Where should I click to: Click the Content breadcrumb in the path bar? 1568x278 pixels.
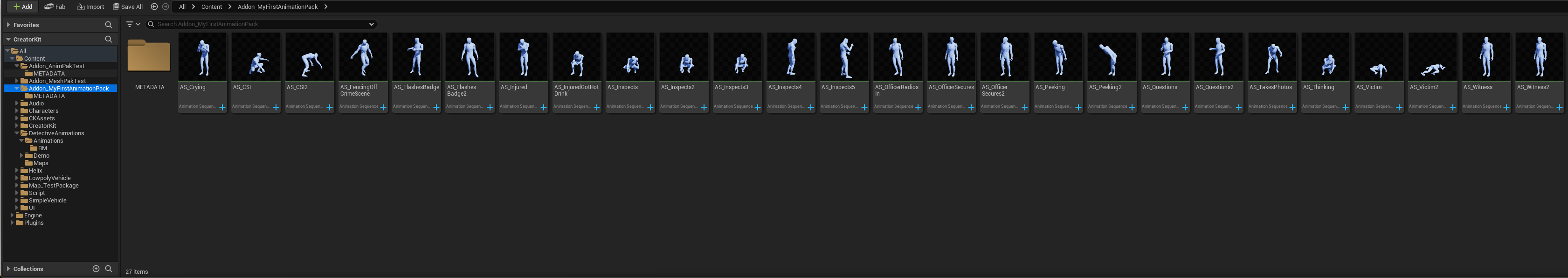pyautogui.click(x=211, y=7)
